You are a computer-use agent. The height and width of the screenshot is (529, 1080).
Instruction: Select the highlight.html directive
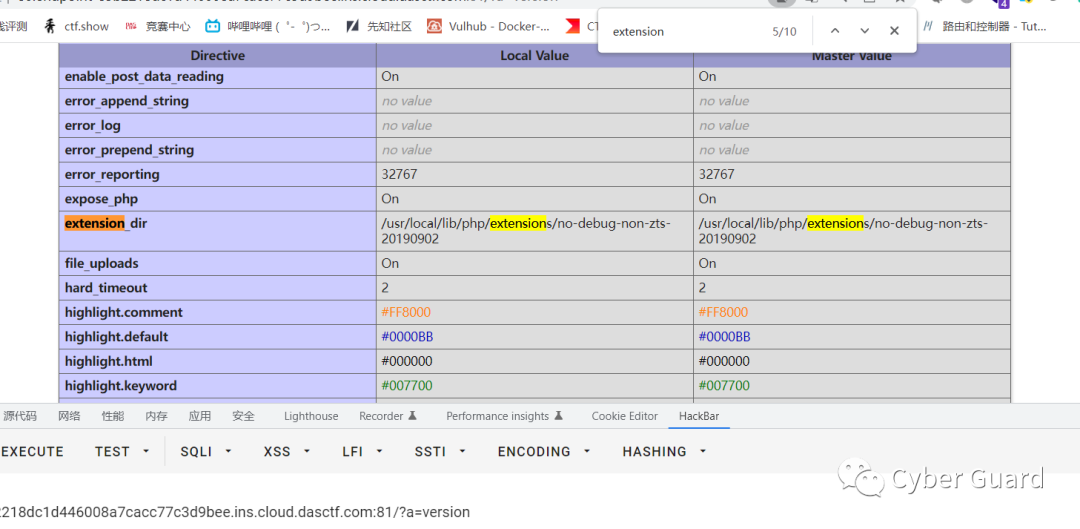pyautogui.click(x=218, y=362)
